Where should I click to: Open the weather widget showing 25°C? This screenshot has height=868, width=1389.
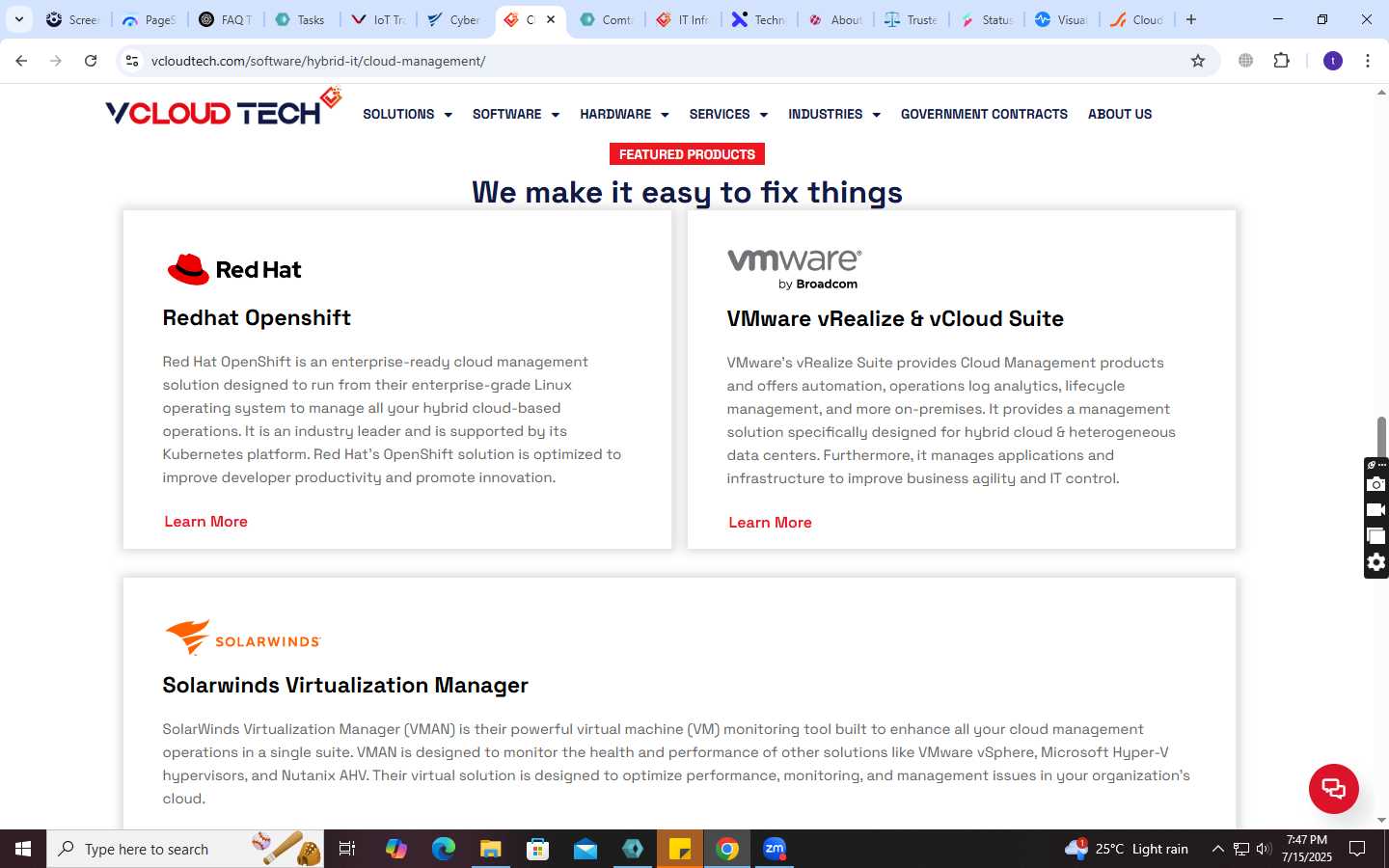pos(1127,849)
